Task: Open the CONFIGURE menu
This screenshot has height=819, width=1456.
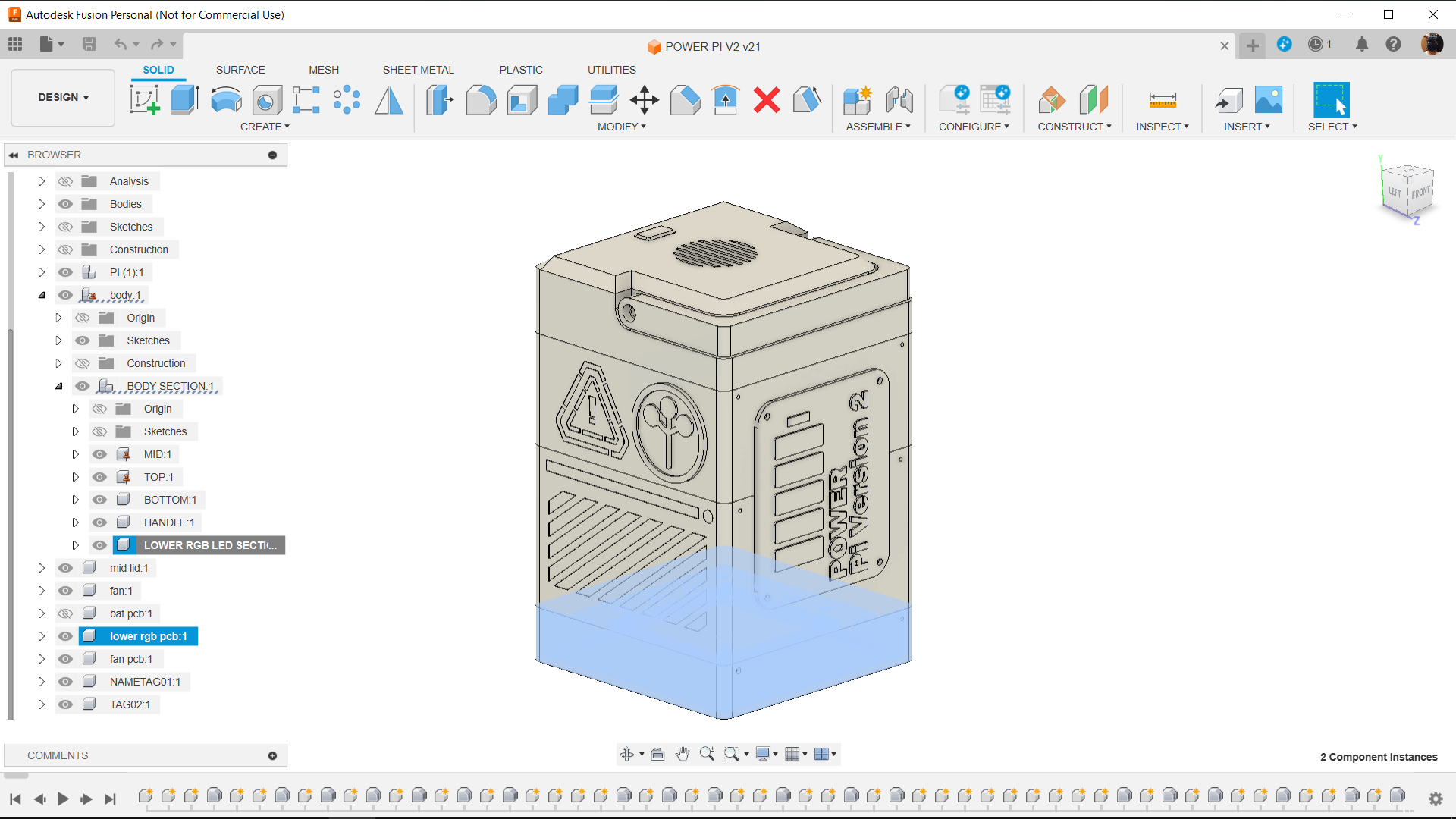Action: (974, 127)
